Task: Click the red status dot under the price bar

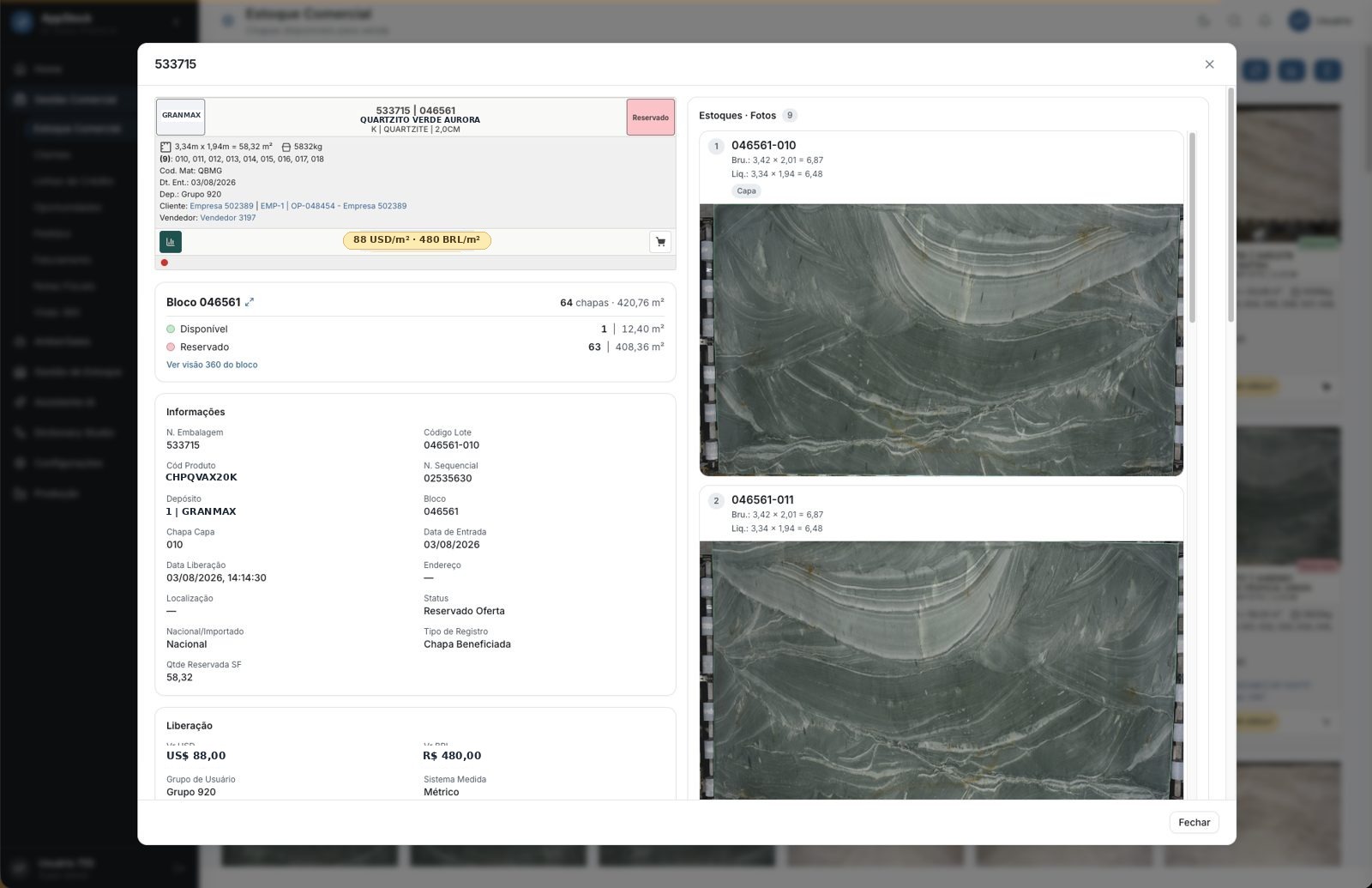Action: click(x=165, y=263)
